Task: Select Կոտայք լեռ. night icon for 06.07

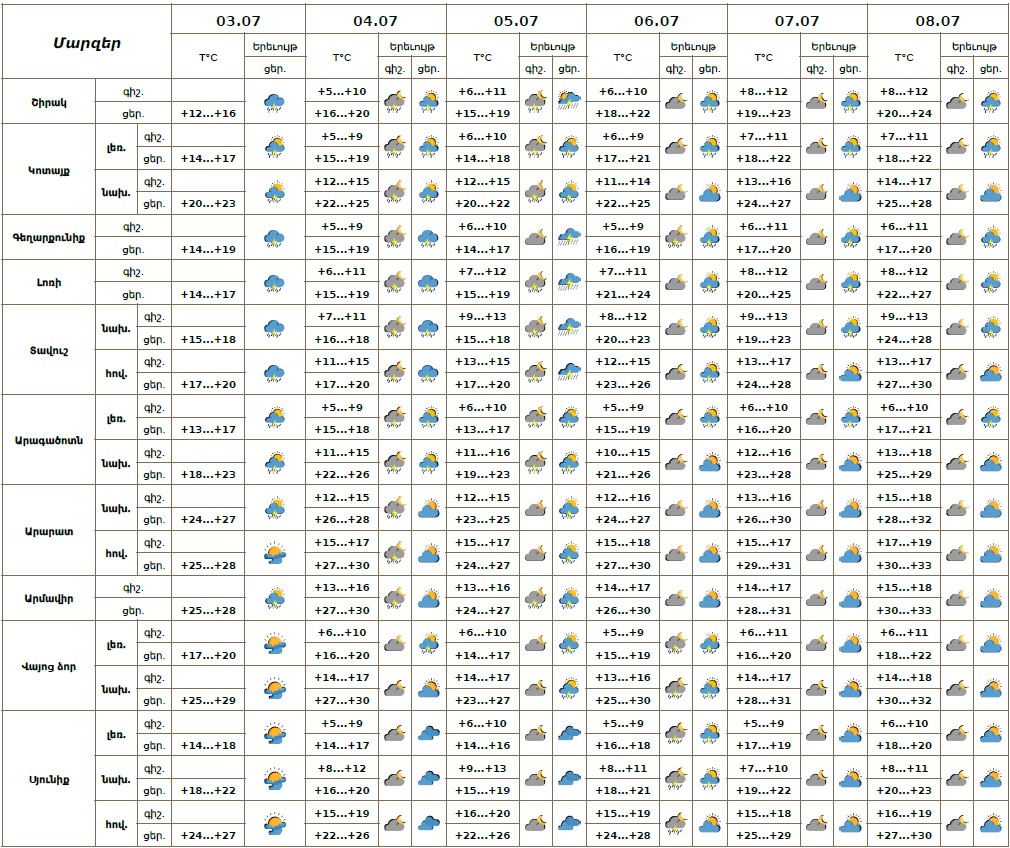Action: 676,147
